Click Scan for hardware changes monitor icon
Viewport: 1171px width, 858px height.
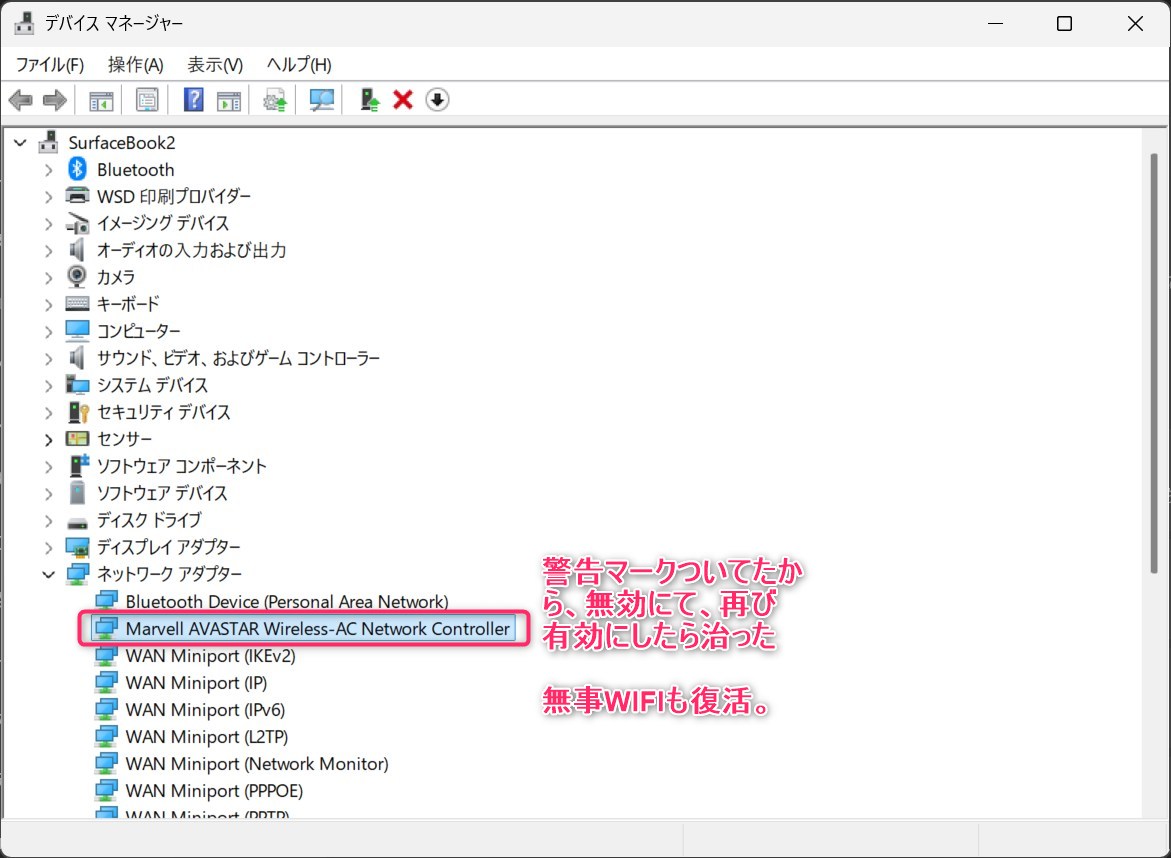point(322,100)
